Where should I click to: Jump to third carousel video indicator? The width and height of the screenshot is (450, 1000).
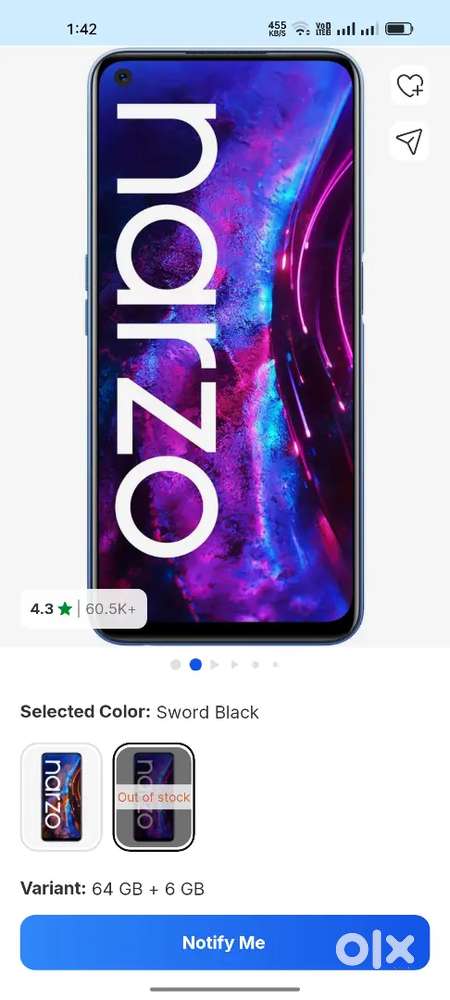[x=215, y=665]
